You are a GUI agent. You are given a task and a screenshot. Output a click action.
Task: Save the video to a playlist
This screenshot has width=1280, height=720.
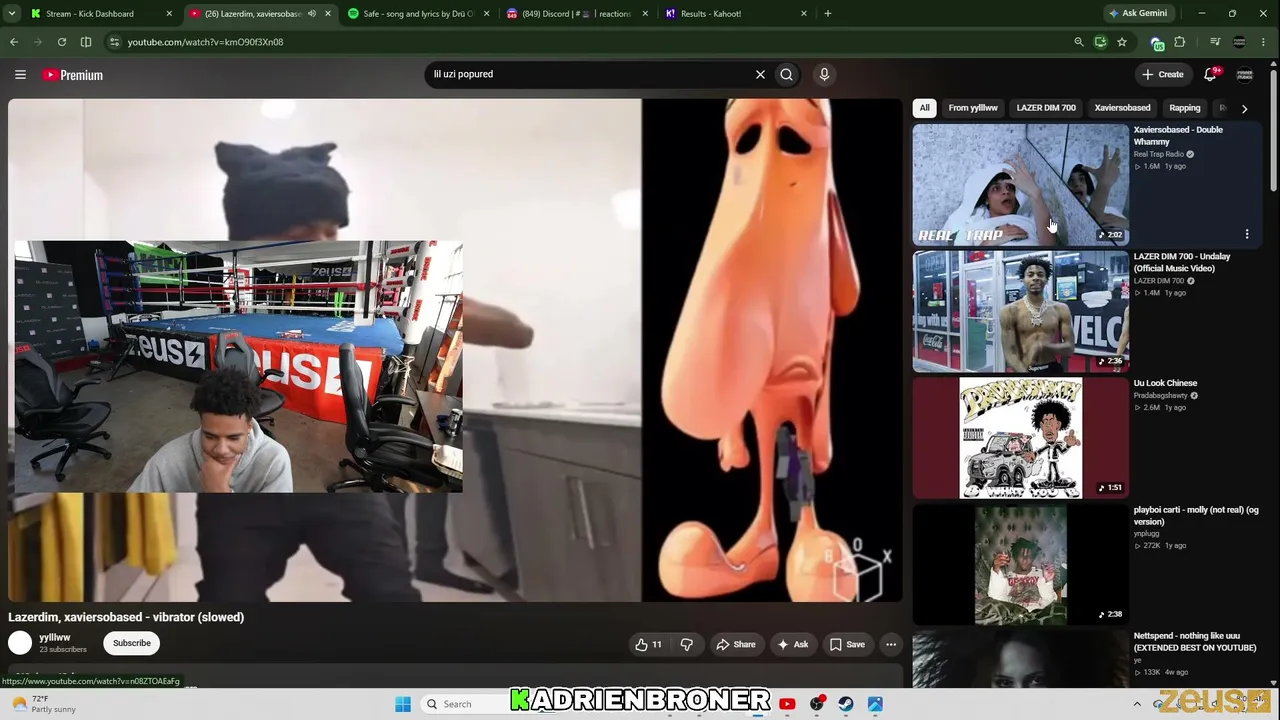click(x=847, y=645)
